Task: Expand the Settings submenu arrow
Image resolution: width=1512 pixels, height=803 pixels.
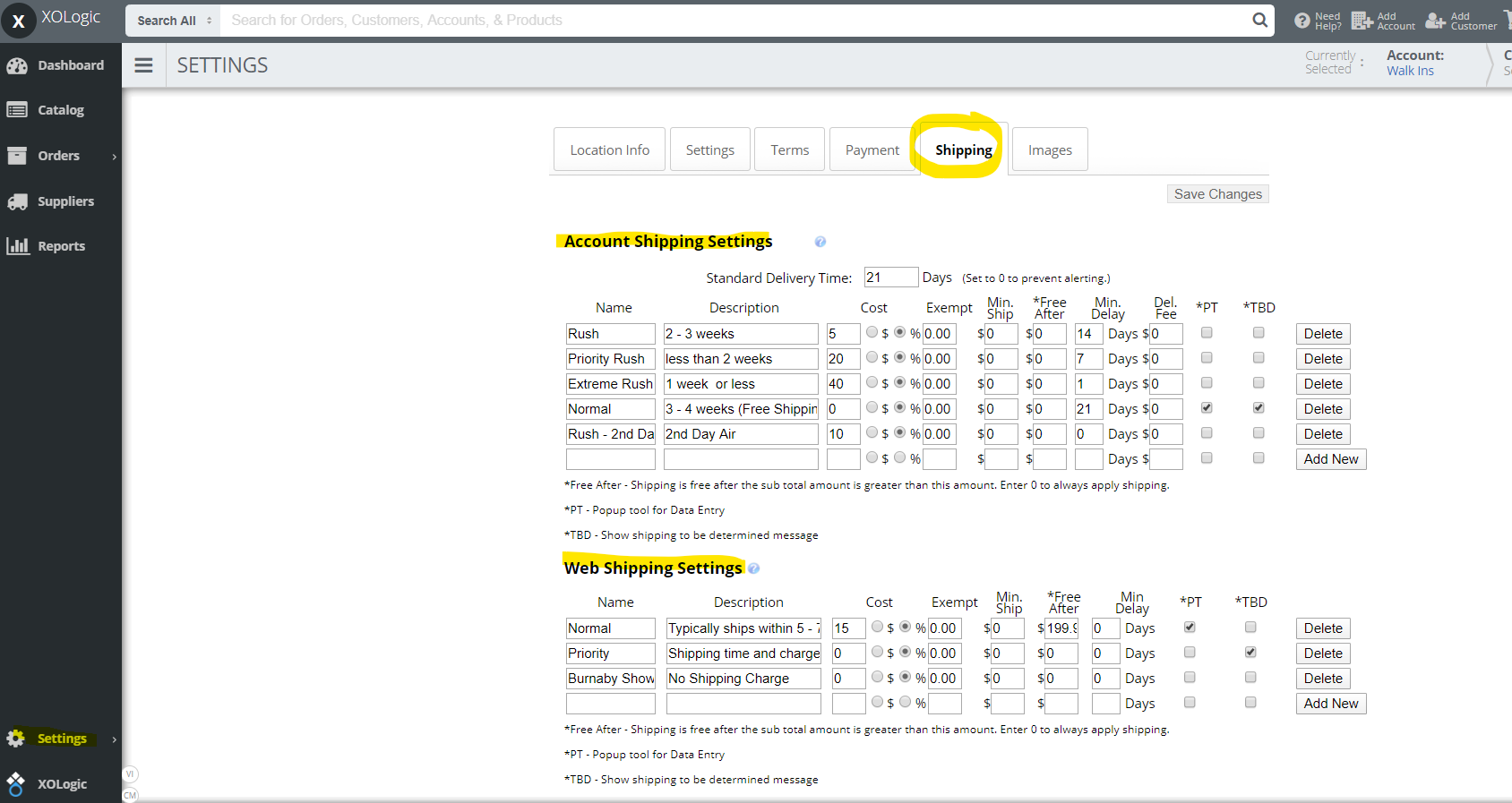Action: [114, 739]
